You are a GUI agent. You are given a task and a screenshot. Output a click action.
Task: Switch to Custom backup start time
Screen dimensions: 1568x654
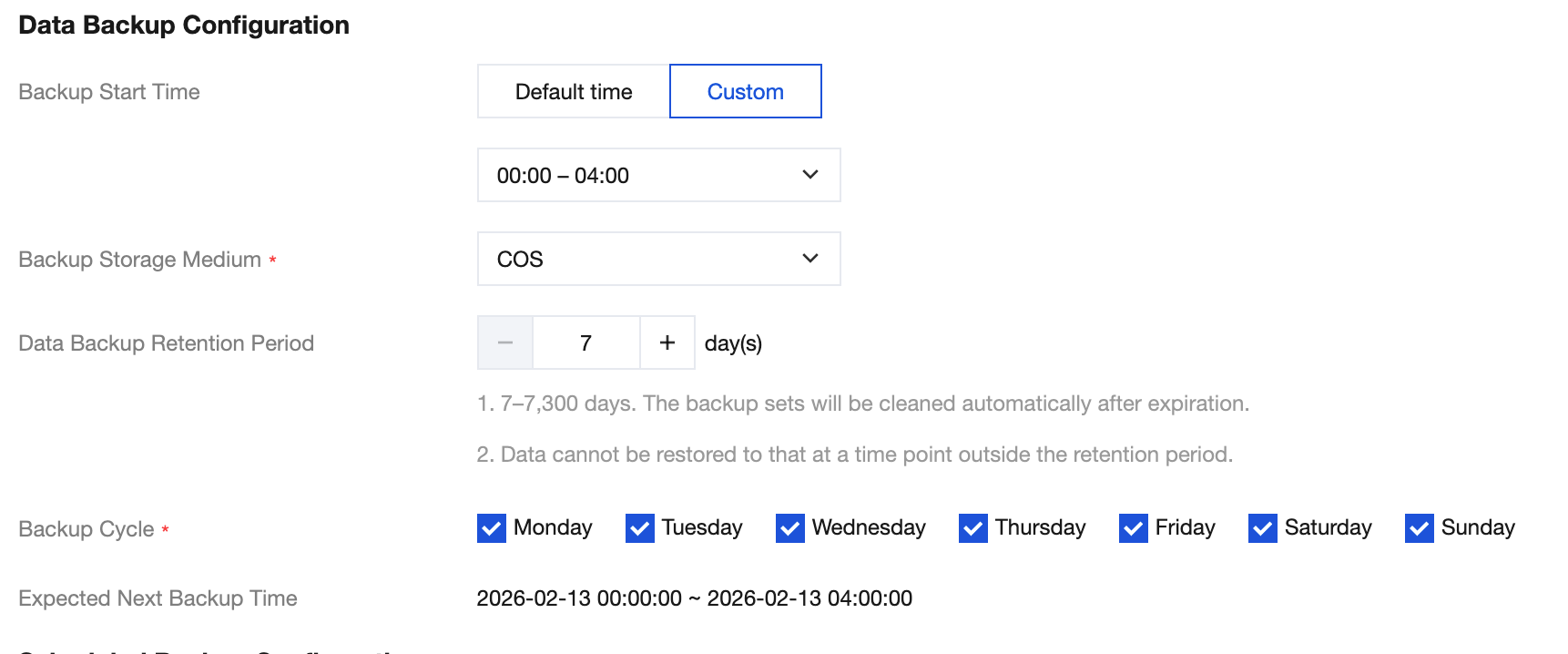click(745, 92)
